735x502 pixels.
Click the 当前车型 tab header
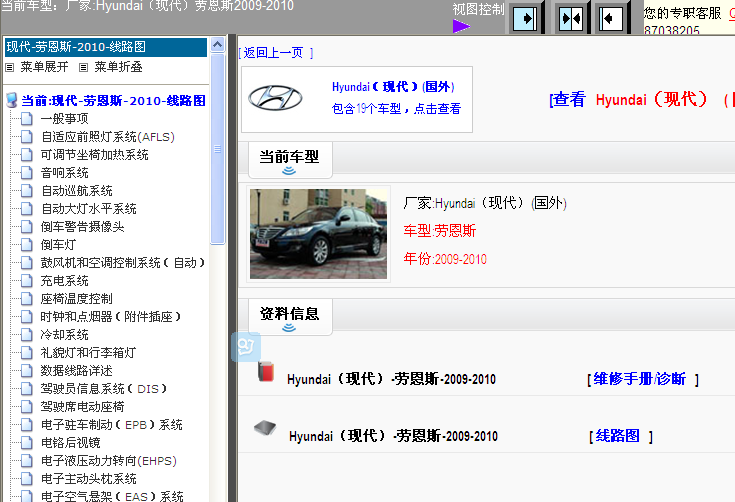[290, 159]
